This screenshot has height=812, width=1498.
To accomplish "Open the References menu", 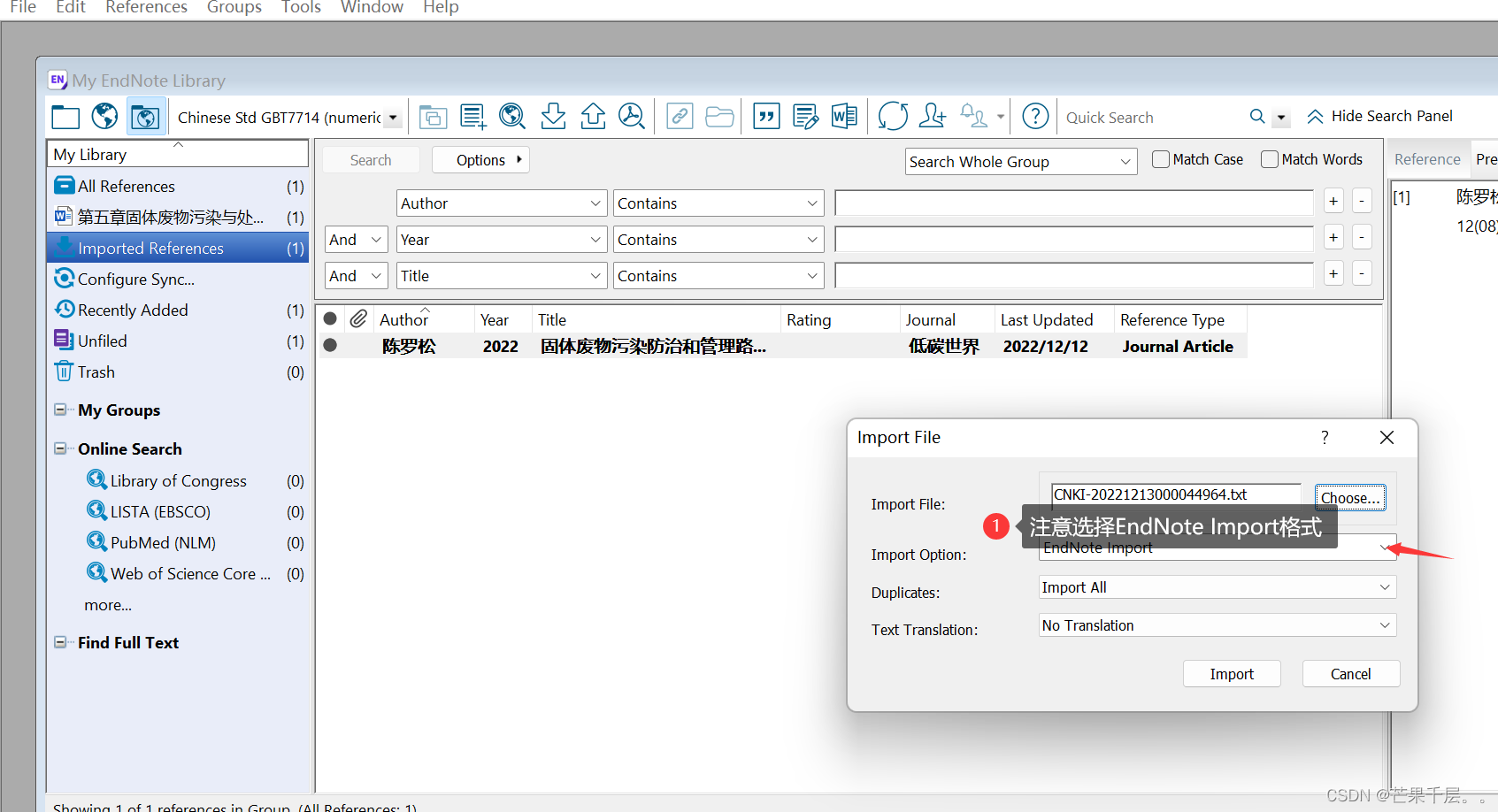I will point(146,8).
